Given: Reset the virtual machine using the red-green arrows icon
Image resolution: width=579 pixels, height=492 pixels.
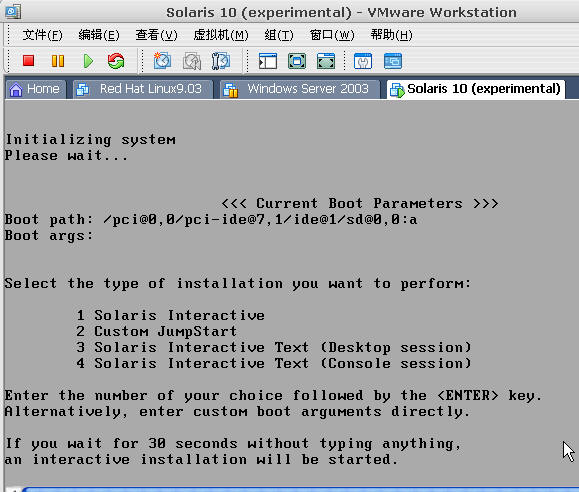Looking at the screenshot, I should [x=116, y=61].
